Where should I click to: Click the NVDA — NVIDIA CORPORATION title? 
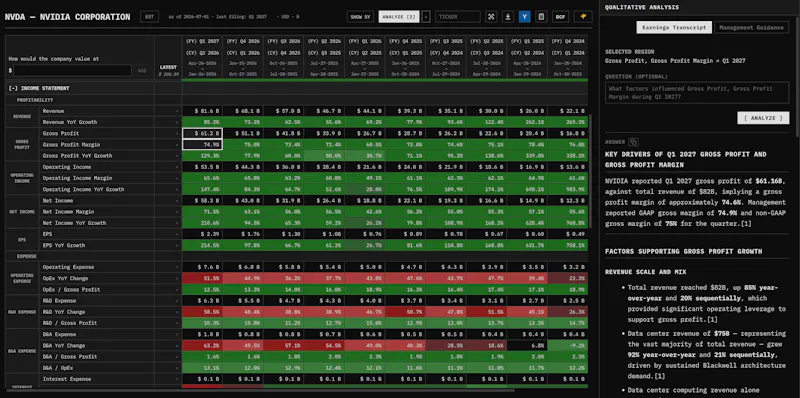coord(67,17)
